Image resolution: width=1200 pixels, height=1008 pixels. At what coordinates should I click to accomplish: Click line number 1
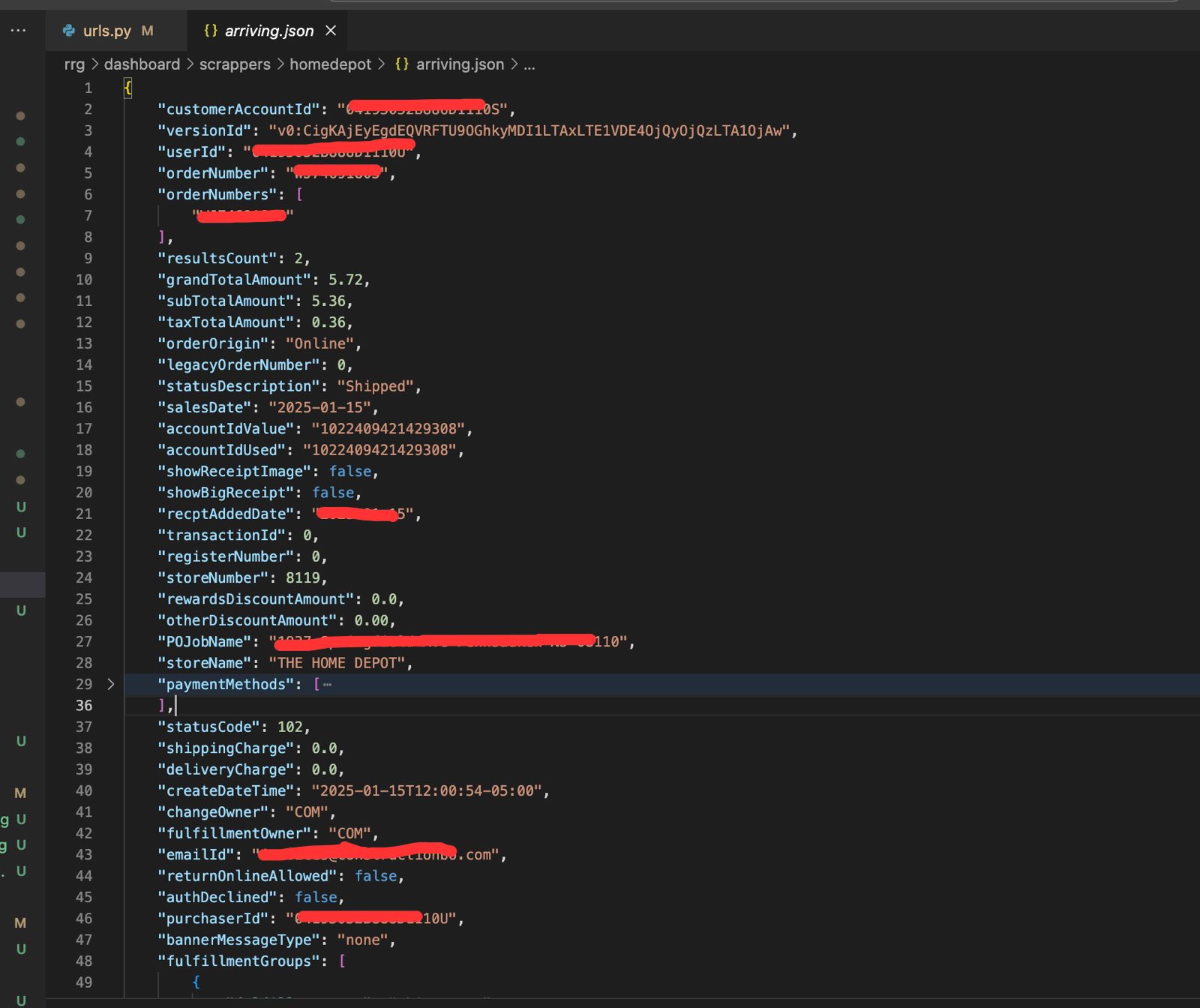[88, 88]
